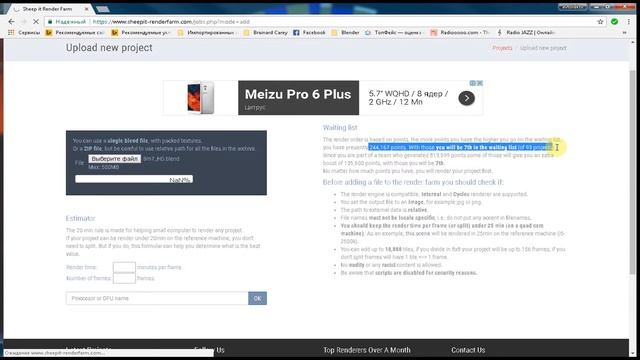This screenshot has height=360, width=640.
Task: Open the Brainard Carey bookmarks folder
Action: coord(265,32)
